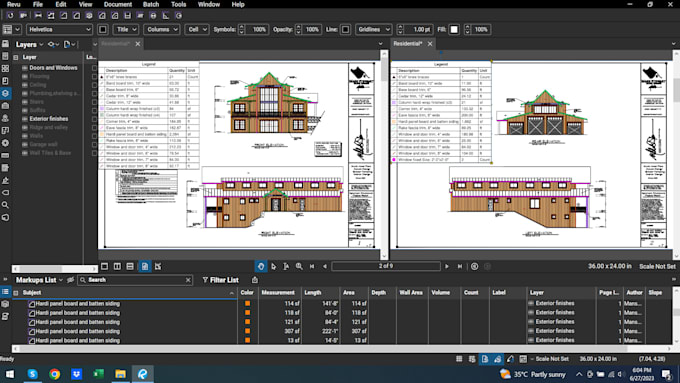This screenshot has width=680, height=383.
Task: Click the Filter List button
Action: [x=220, y=280]
